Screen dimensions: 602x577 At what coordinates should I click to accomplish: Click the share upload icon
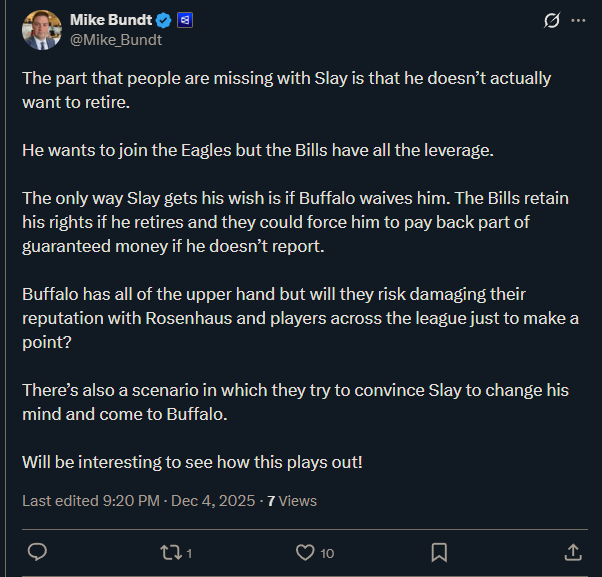click(573, 552)
